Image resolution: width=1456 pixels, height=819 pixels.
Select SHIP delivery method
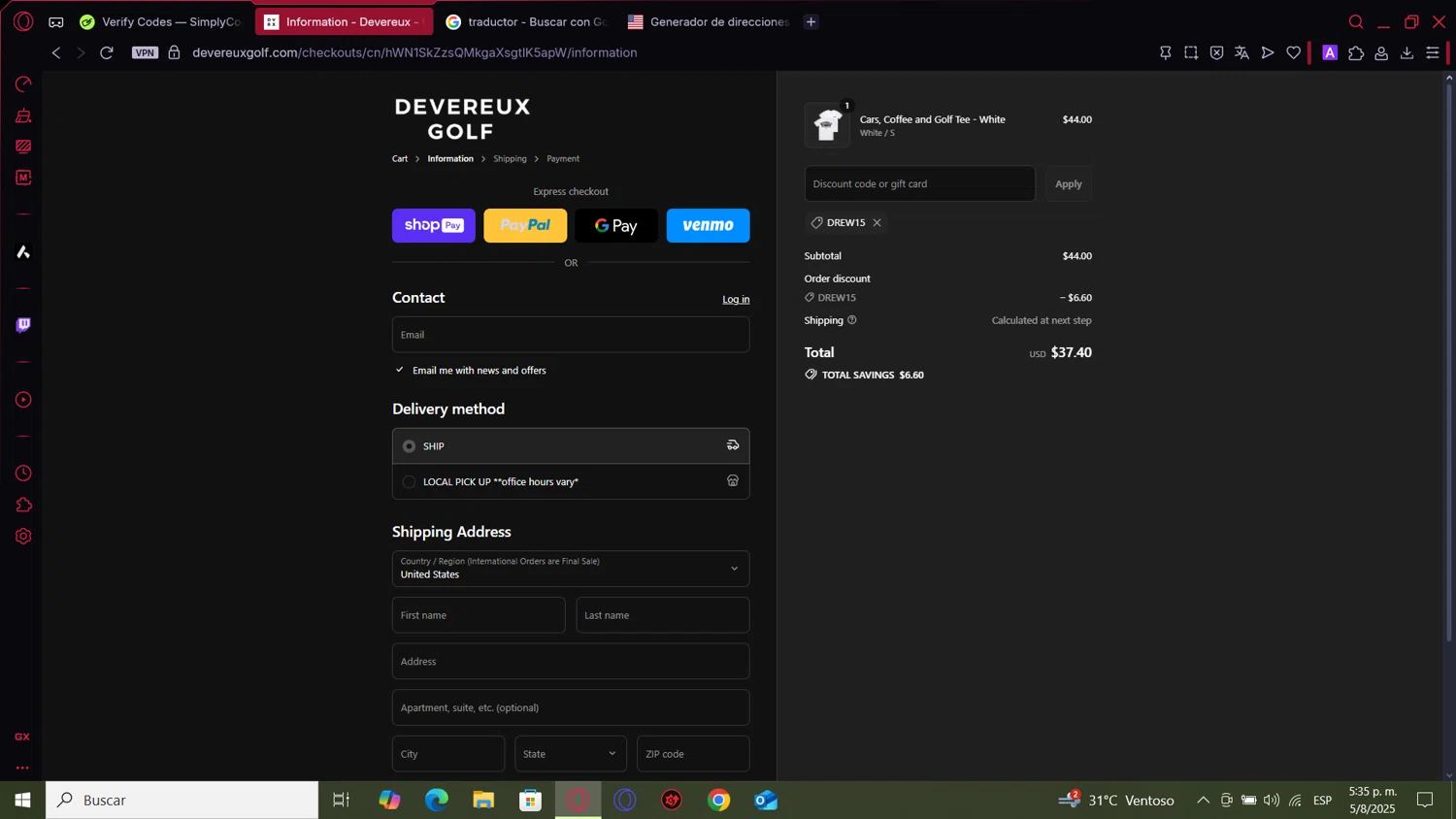(x=571, y=446)
